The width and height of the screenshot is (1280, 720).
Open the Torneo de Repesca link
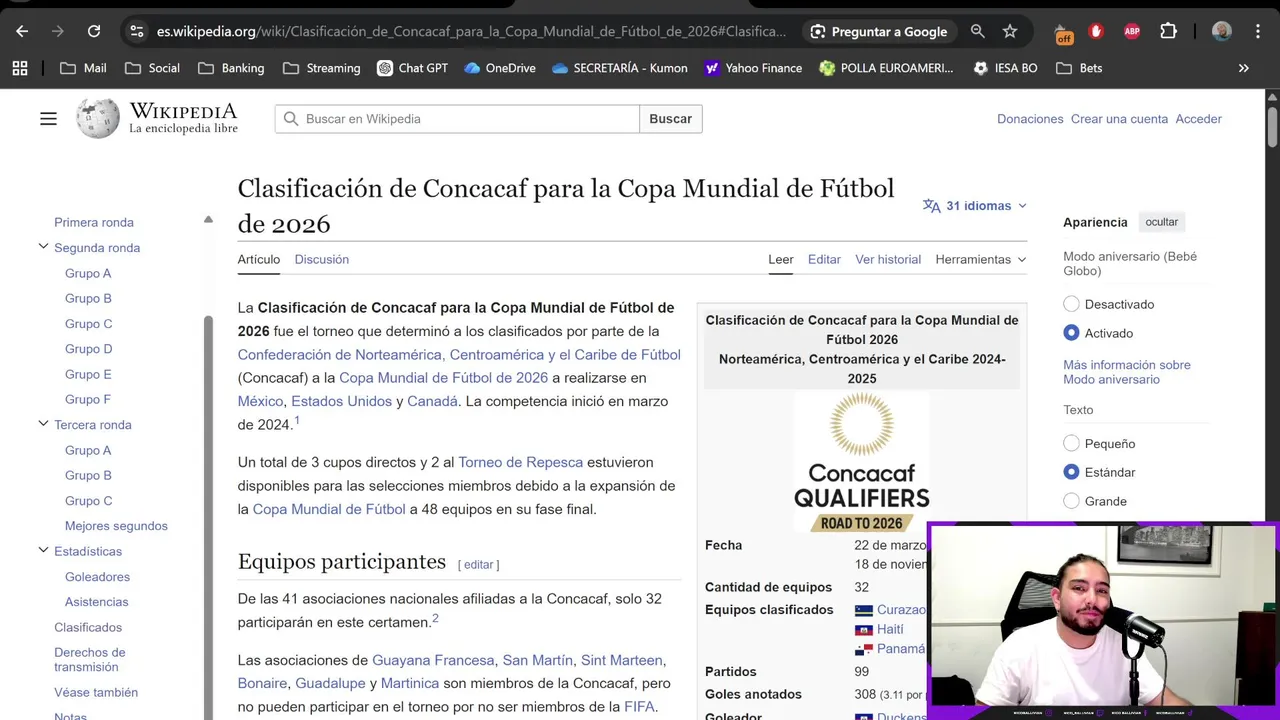[520, 462]
